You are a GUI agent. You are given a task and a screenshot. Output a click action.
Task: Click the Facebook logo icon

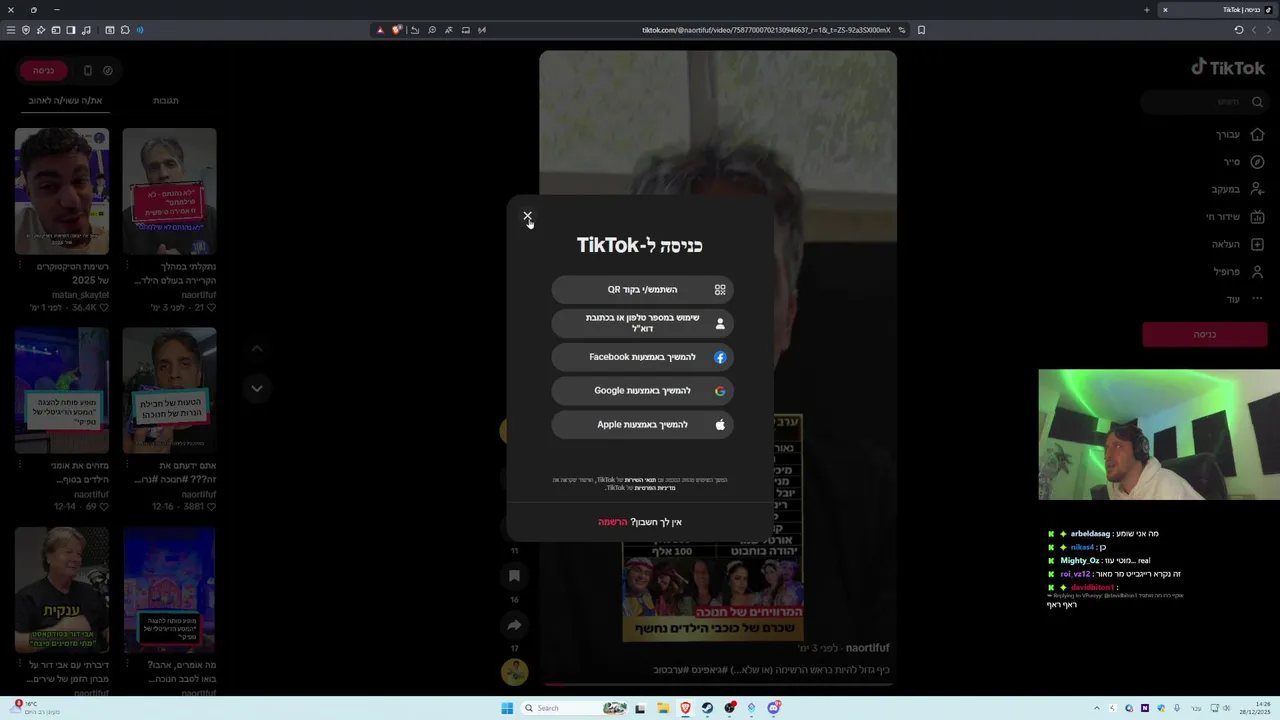(x=720, y=357)
